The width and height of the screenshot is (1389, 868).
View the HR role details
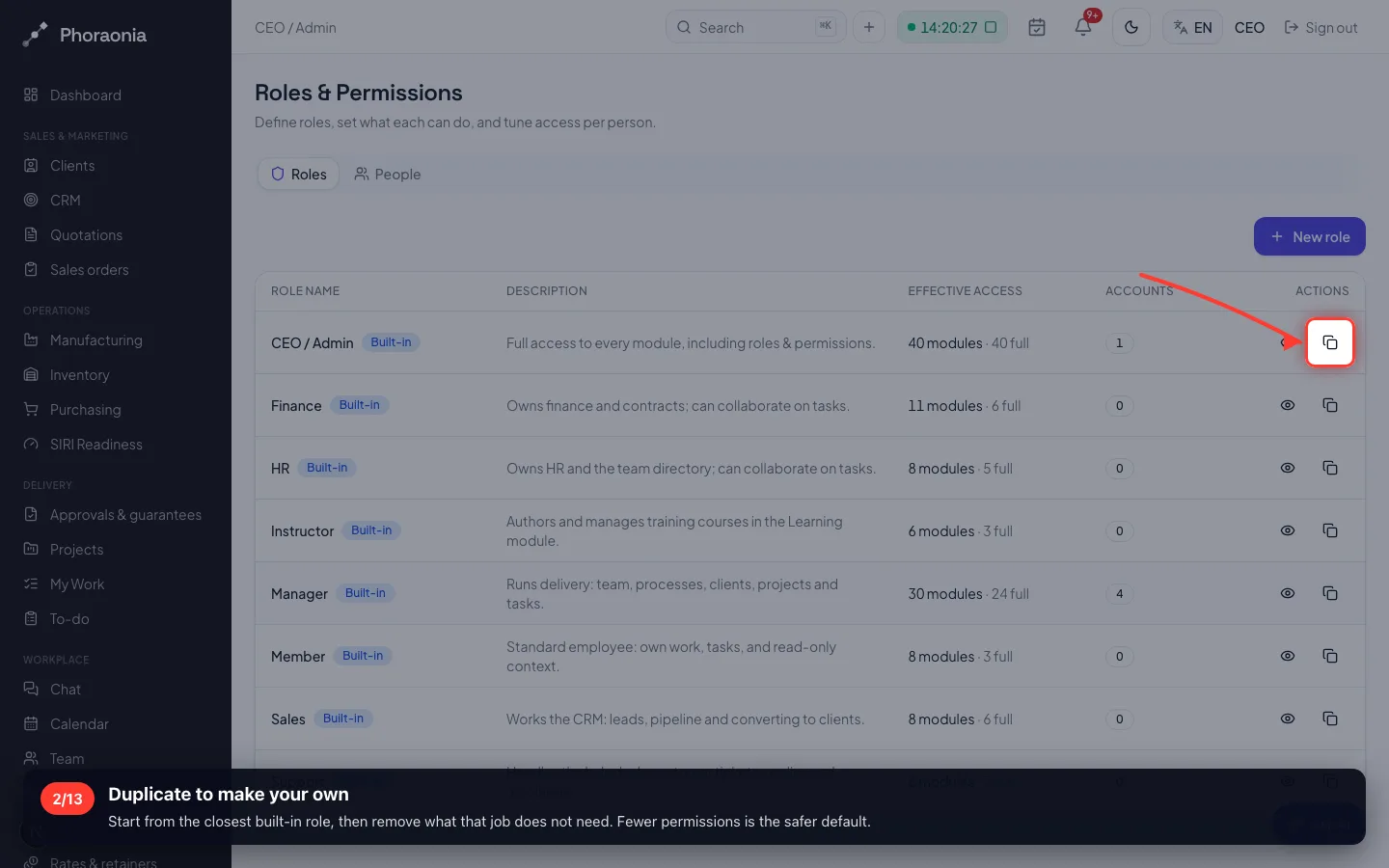pyautogui.click(x=1288, y=468)
